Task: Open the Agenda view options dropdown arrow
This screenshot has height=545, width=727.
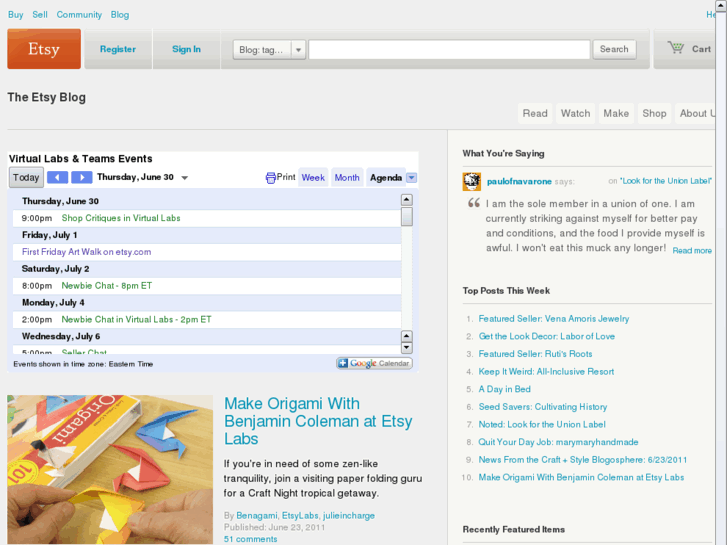Action: 411,178
